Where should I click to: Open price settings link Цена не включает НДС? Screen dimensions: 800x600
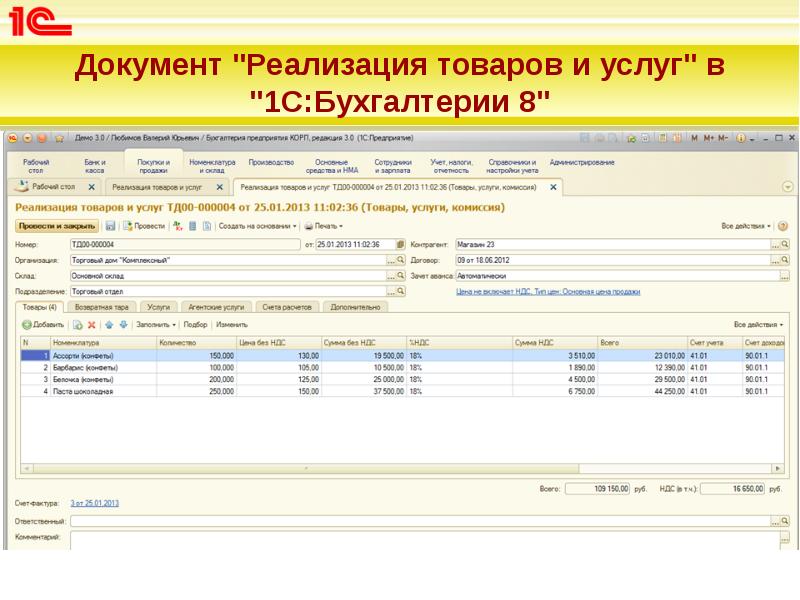548,291
